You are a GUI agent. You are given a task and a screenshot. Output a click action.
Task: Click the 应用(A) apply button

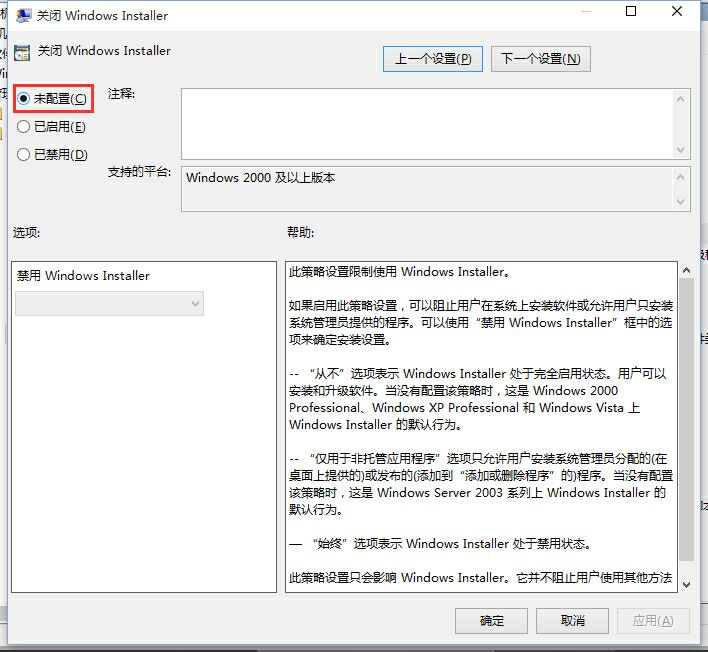click(x=653, y=621)
